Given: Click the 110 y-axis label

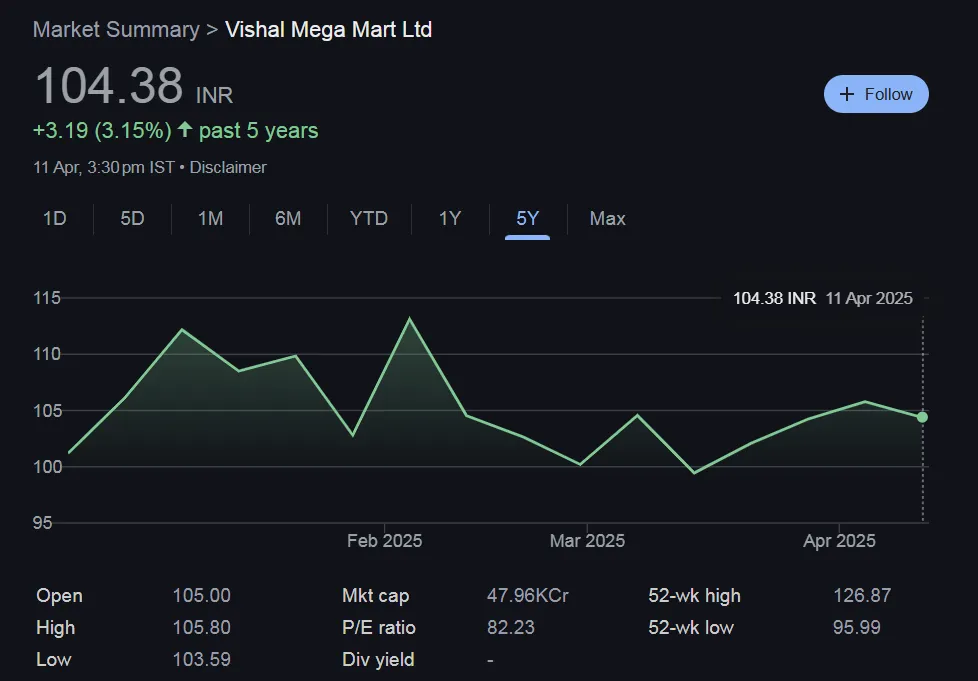Looking at the screenshot, I should [47, 354].
